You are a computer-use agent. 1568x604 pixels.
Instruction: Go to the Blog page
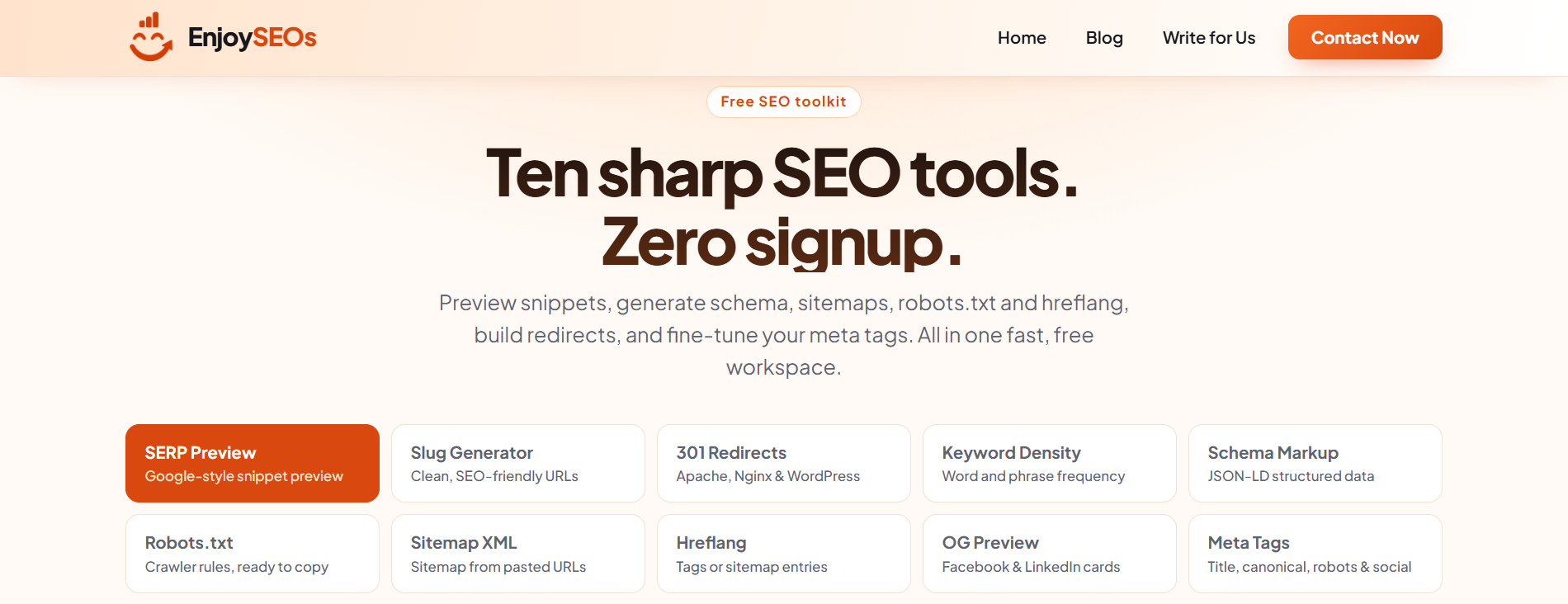pyautogui.click(x=1104, y=38)
